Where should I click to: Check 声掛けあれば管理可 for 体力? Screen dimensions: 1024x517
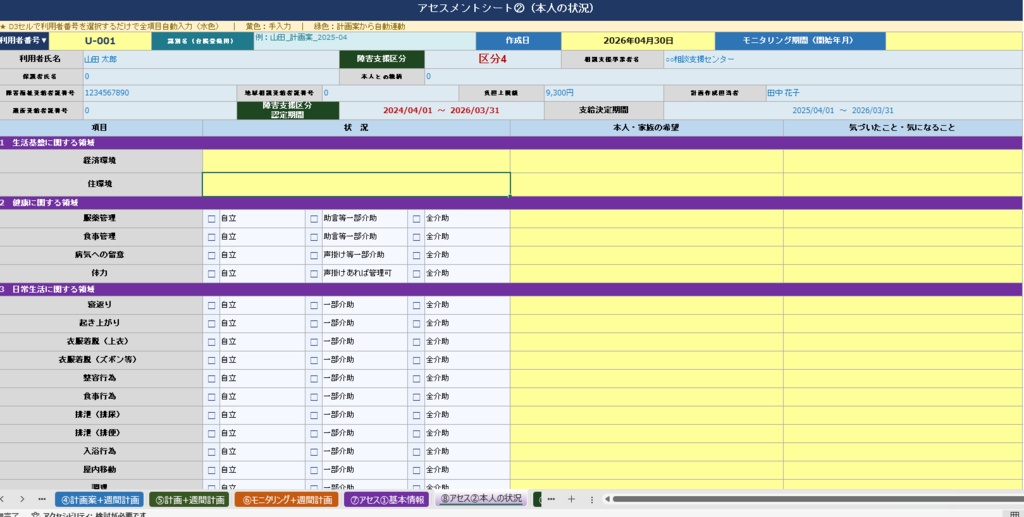click(x=315, y=274)
